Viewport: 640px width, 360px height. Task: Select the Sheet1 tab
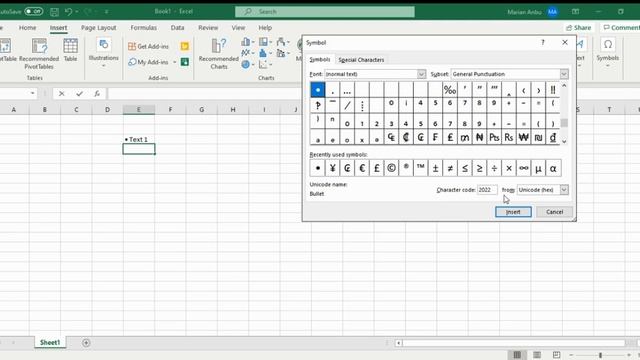(50, 342)
